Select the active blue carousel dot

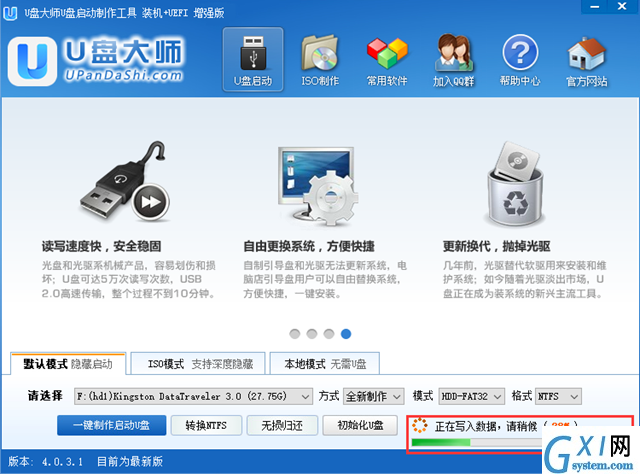pyautogui.click(x=346, y=334)
